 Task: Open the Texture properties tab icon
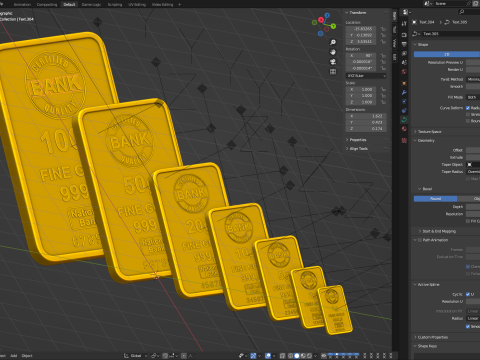coord(404,140)
